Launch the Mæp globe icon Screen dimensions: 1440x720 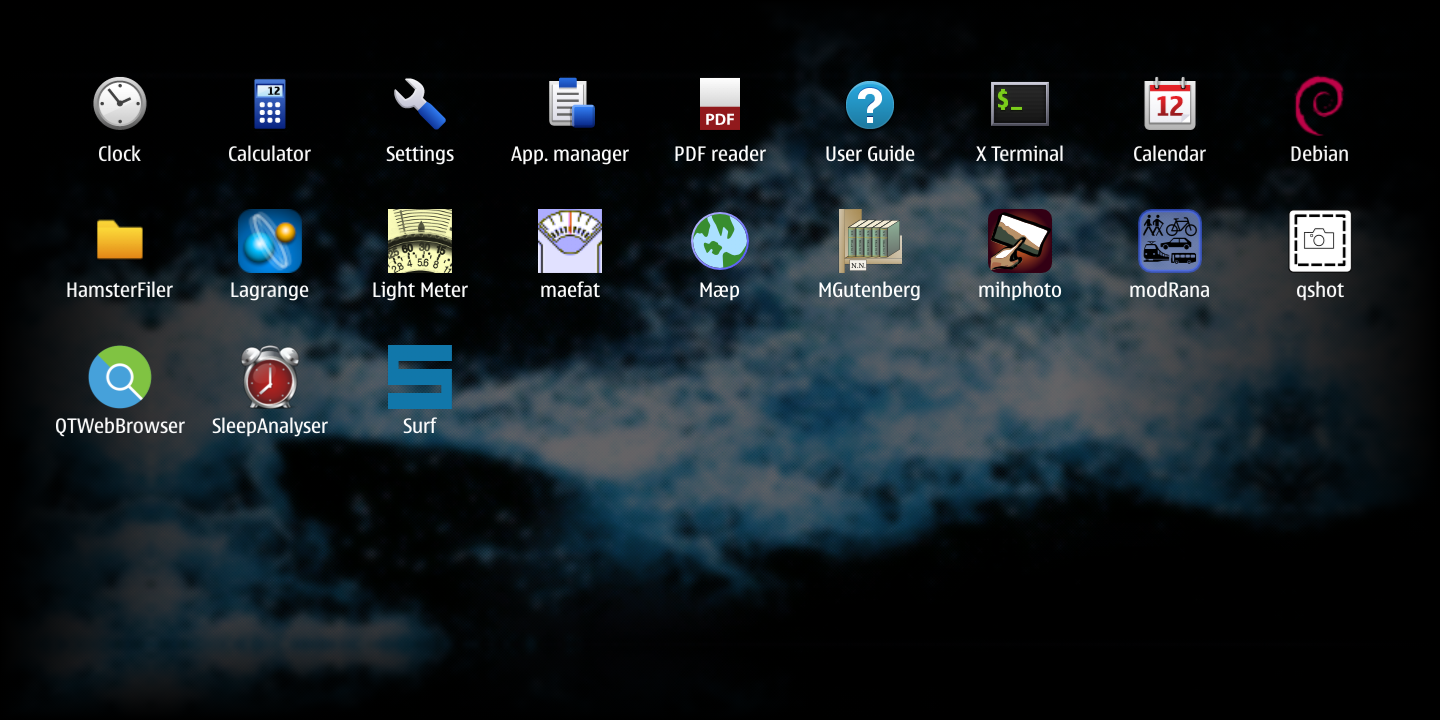tap(720, 241)
